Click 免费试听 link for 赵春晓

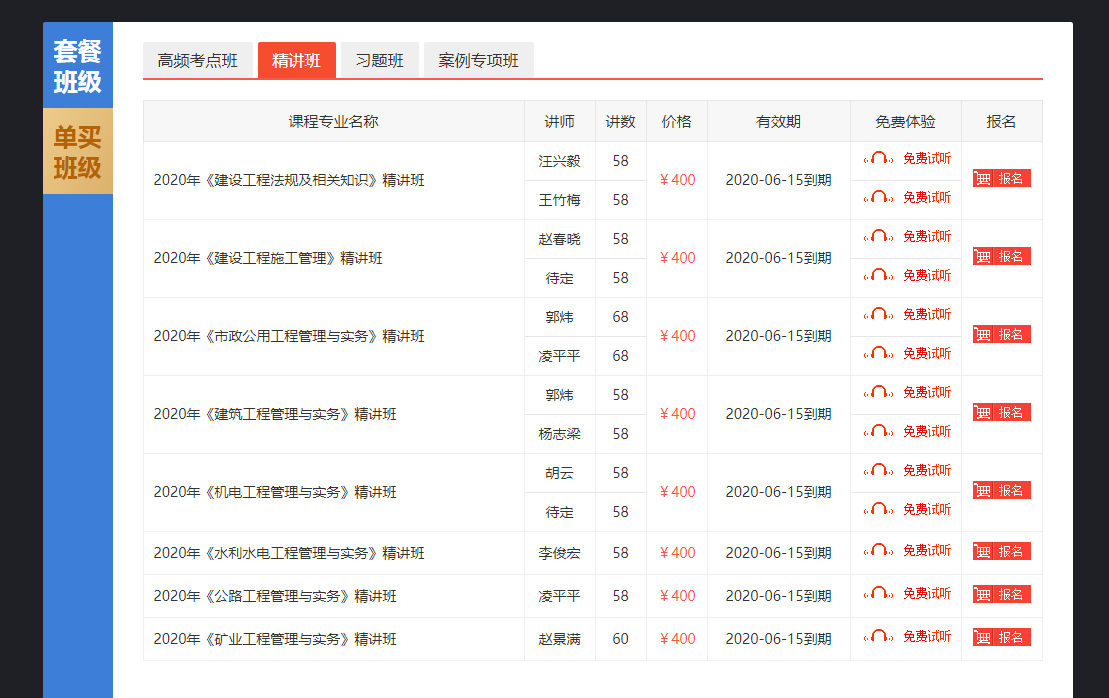click(927, 236)
